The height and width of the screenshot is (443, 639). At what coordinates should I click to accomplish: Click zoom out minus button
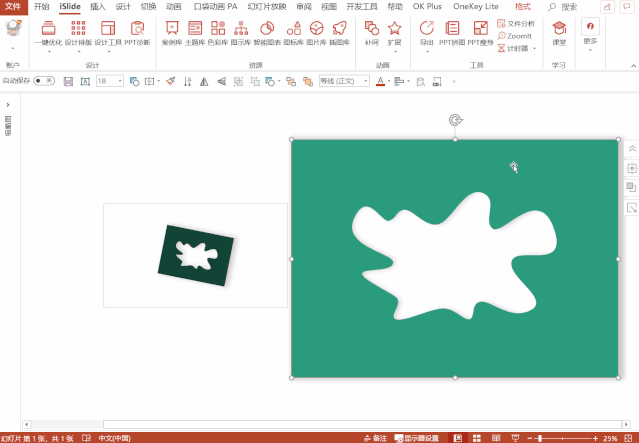(530, 439)
